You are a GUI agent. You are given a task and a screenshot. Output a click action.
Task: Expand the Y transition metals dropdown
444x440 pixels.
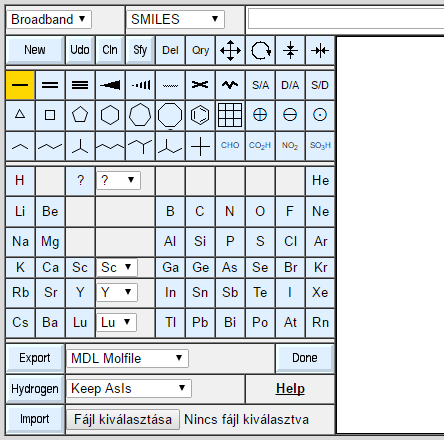point(117,292)
